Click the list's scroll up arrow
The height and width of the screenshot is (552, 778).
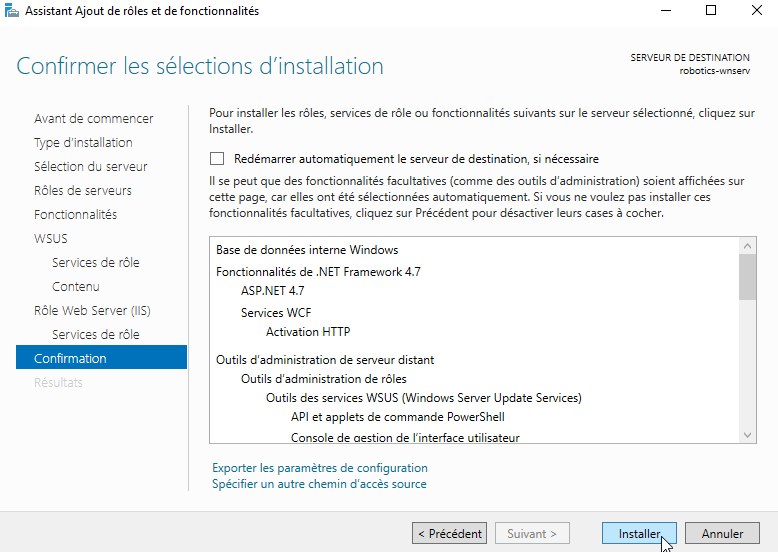(x=747, y=246)
